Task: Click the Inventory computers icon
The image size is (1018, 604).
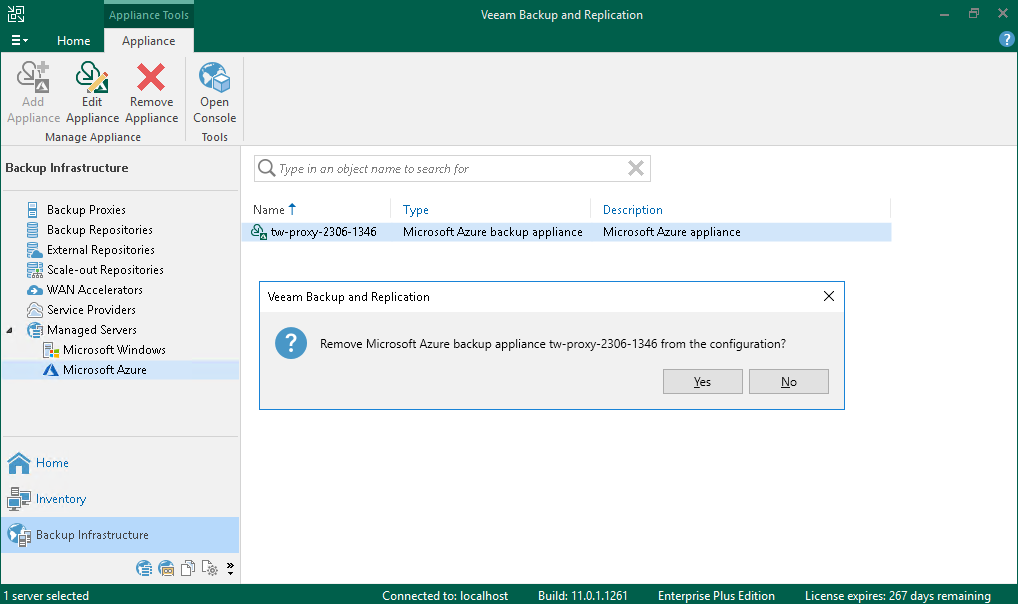Action: click(19, 499)
